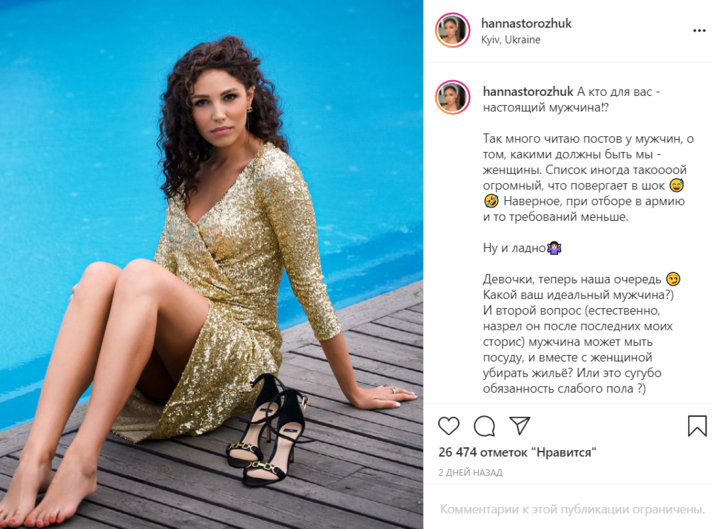Click the smirking emoji after 'наша очередь'
Image resolution: width=713 pixels, height=529 pixels.
(673, 279)
